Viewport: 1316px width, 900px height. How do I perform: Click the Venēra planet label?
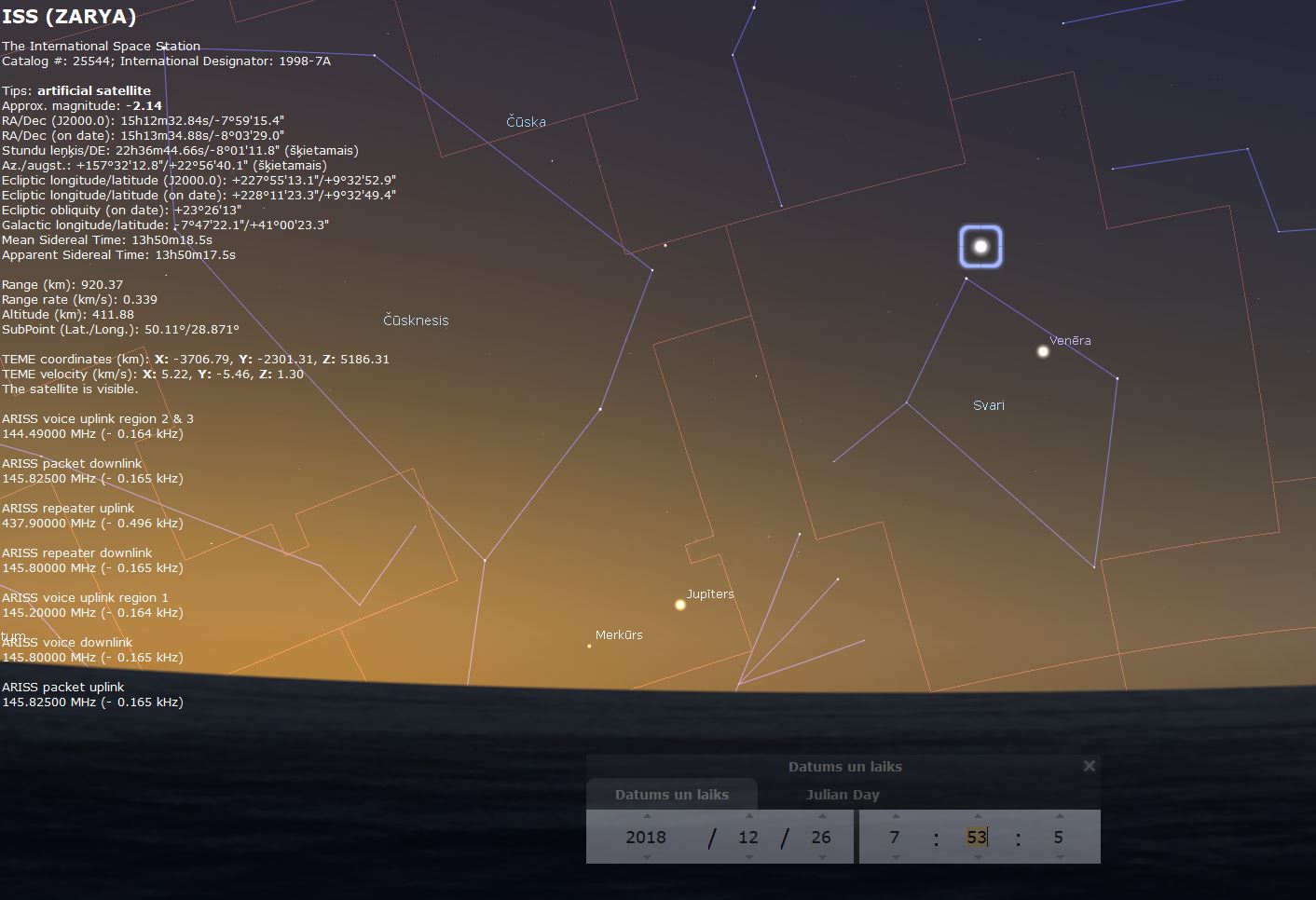point(1070,340)
